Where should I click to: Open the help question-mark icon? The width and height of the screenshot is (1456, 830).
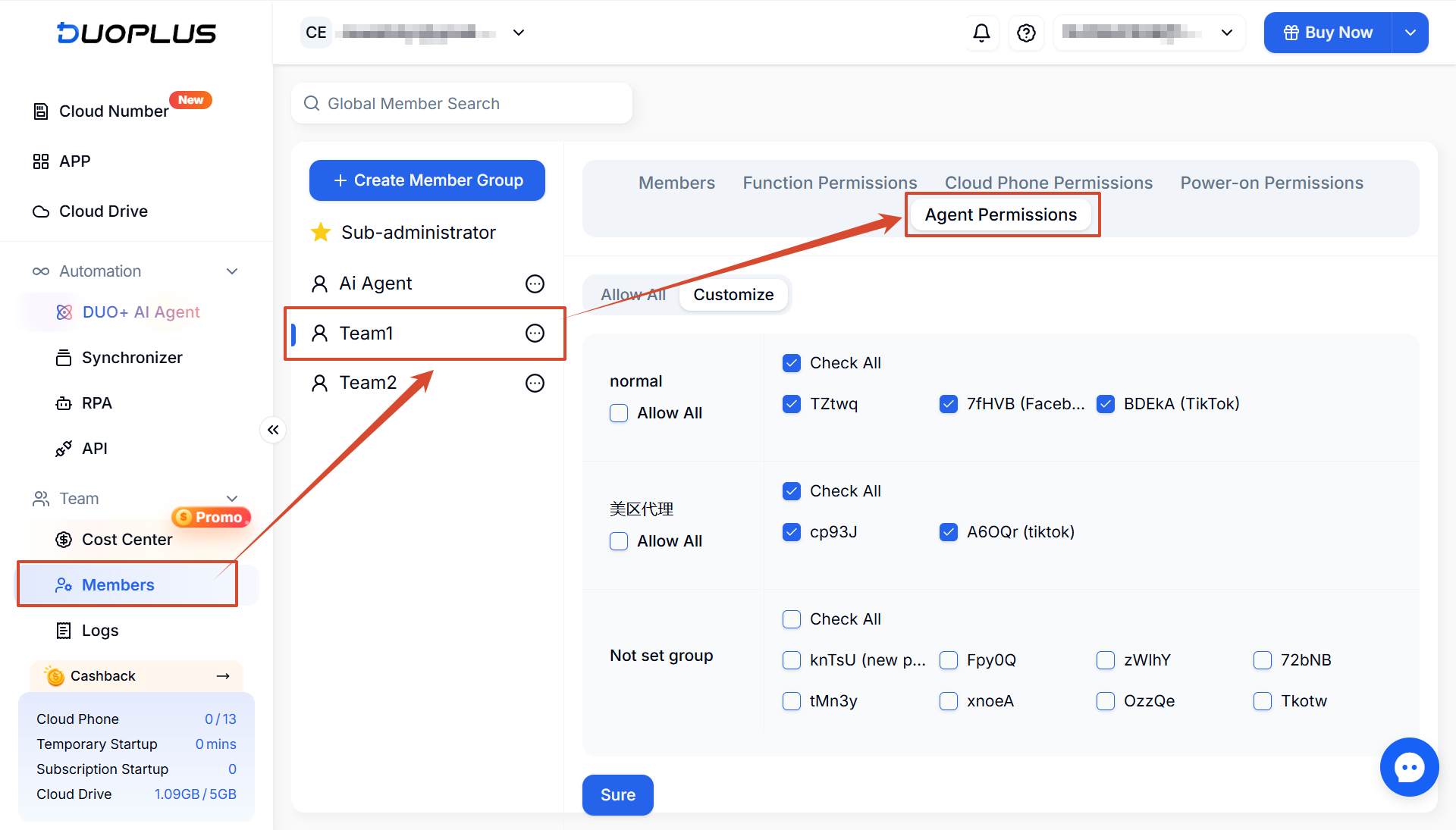1026,33
